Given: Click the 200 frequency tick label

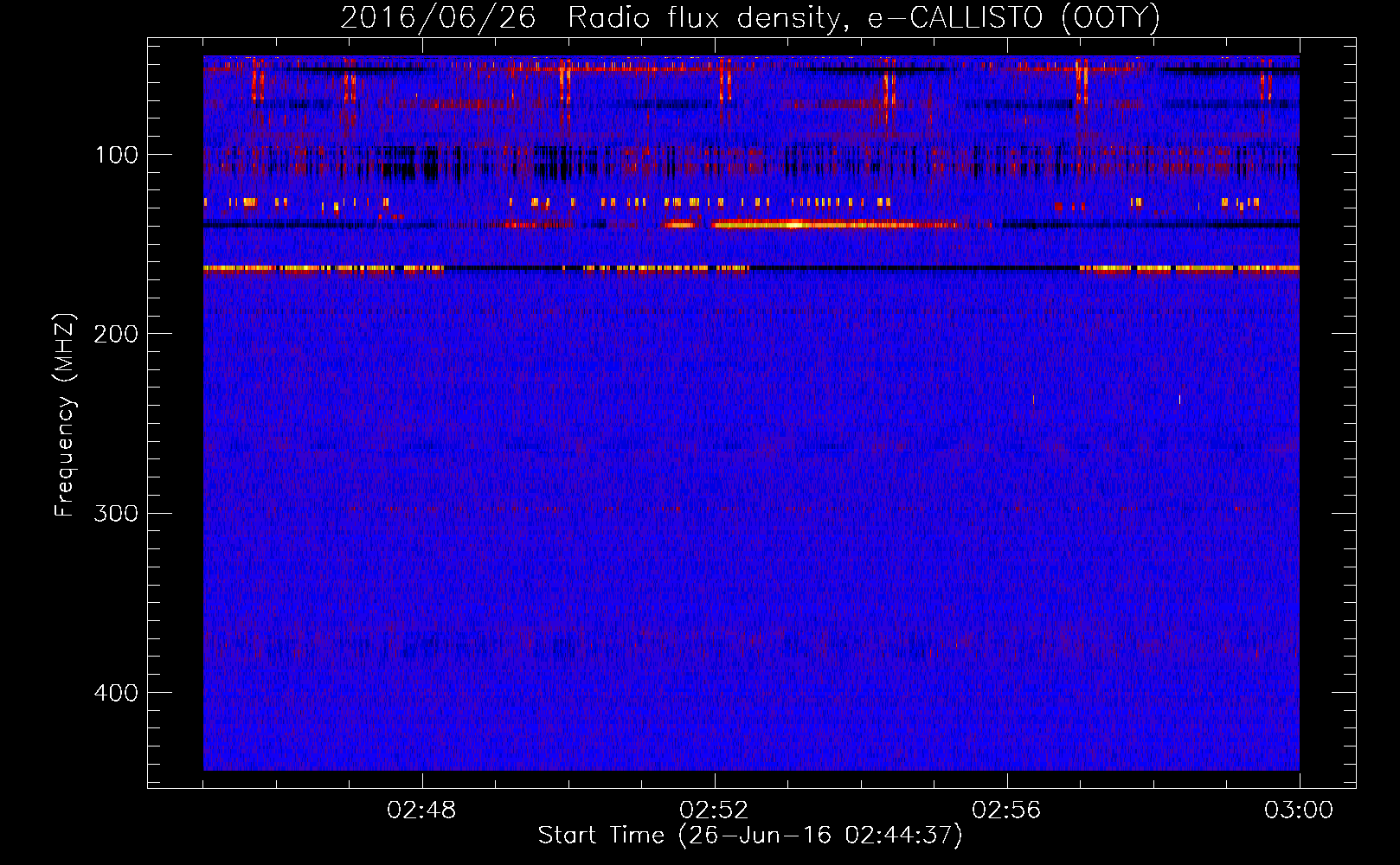Looking at the screenshot, I should point(116,334).
